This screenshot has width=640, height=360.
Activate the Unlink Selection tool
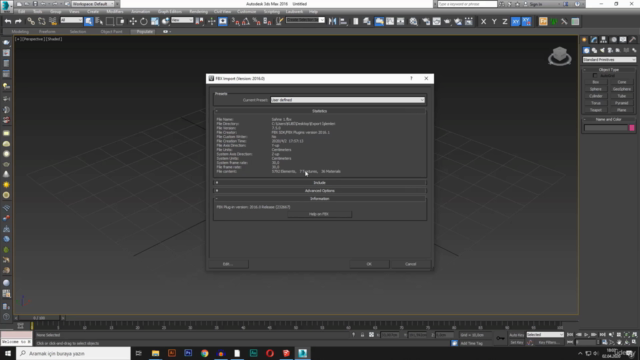(42, 22)
